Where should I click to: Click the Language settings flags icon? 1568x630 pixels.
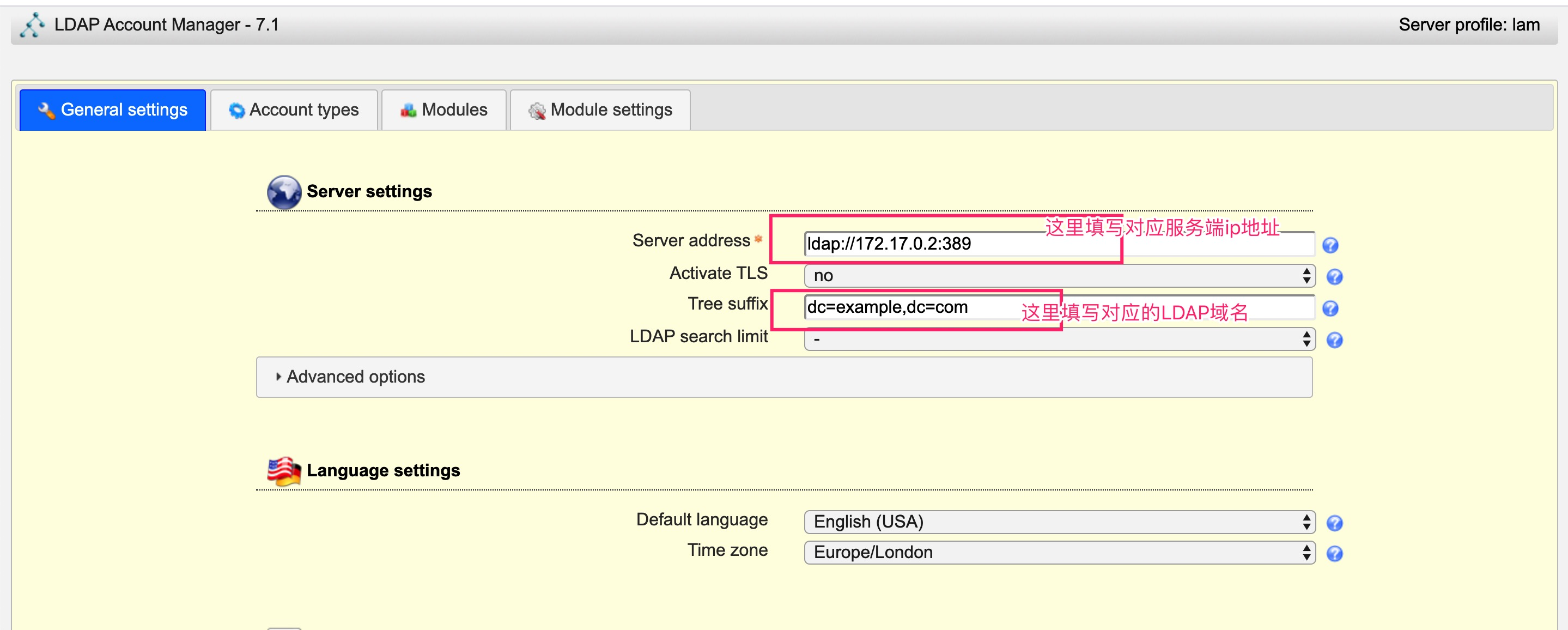coord(284,471)
